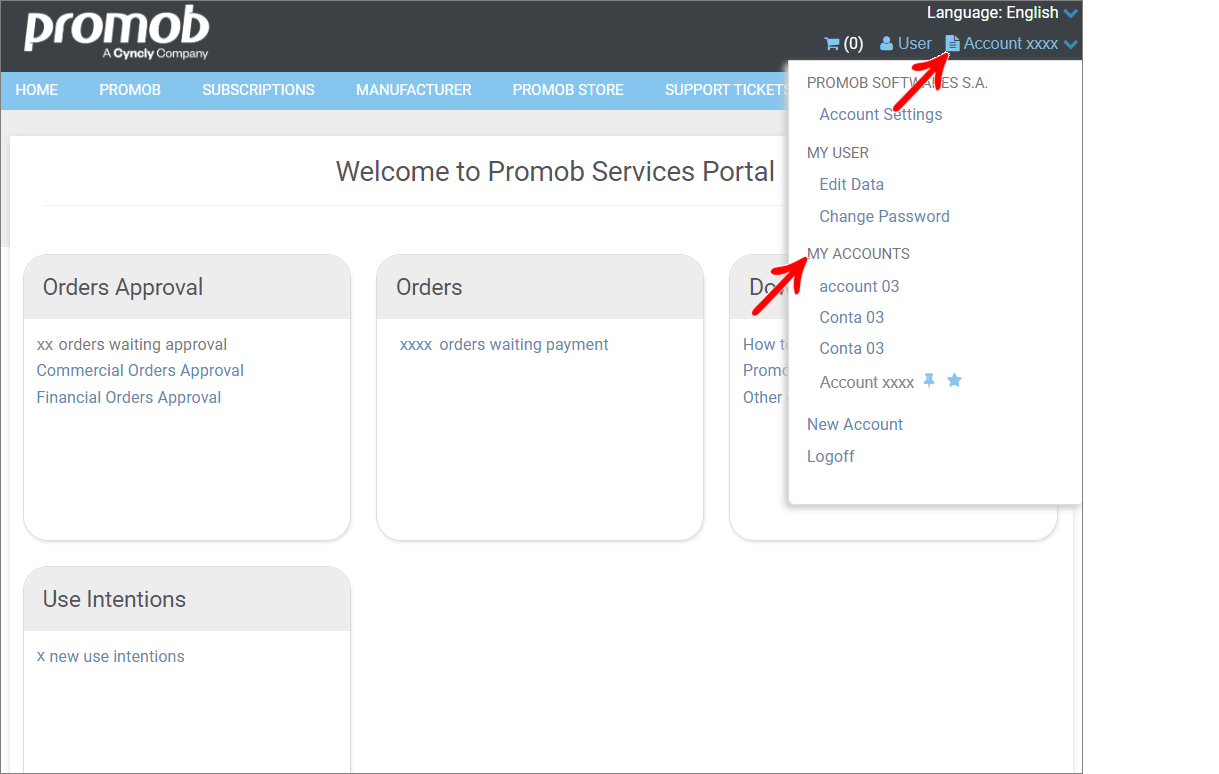Click Welcome to Promob Services Portal heading

tap(555, 171)
